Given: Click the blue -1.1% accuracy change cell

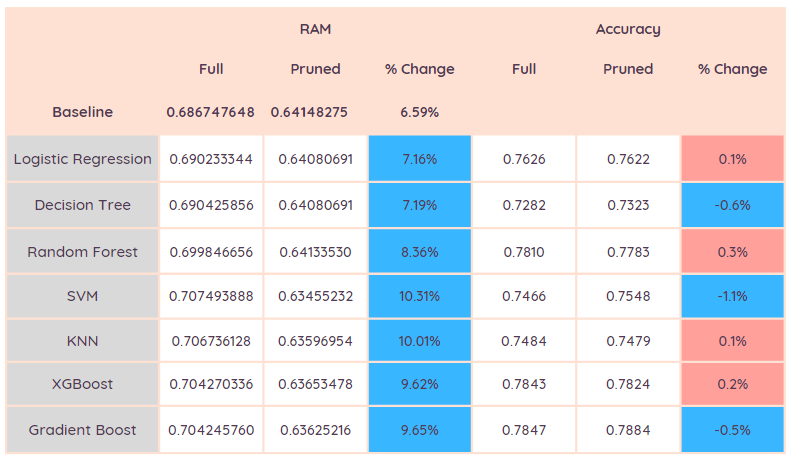Looking at the screenshot, I should pos(732,297).
